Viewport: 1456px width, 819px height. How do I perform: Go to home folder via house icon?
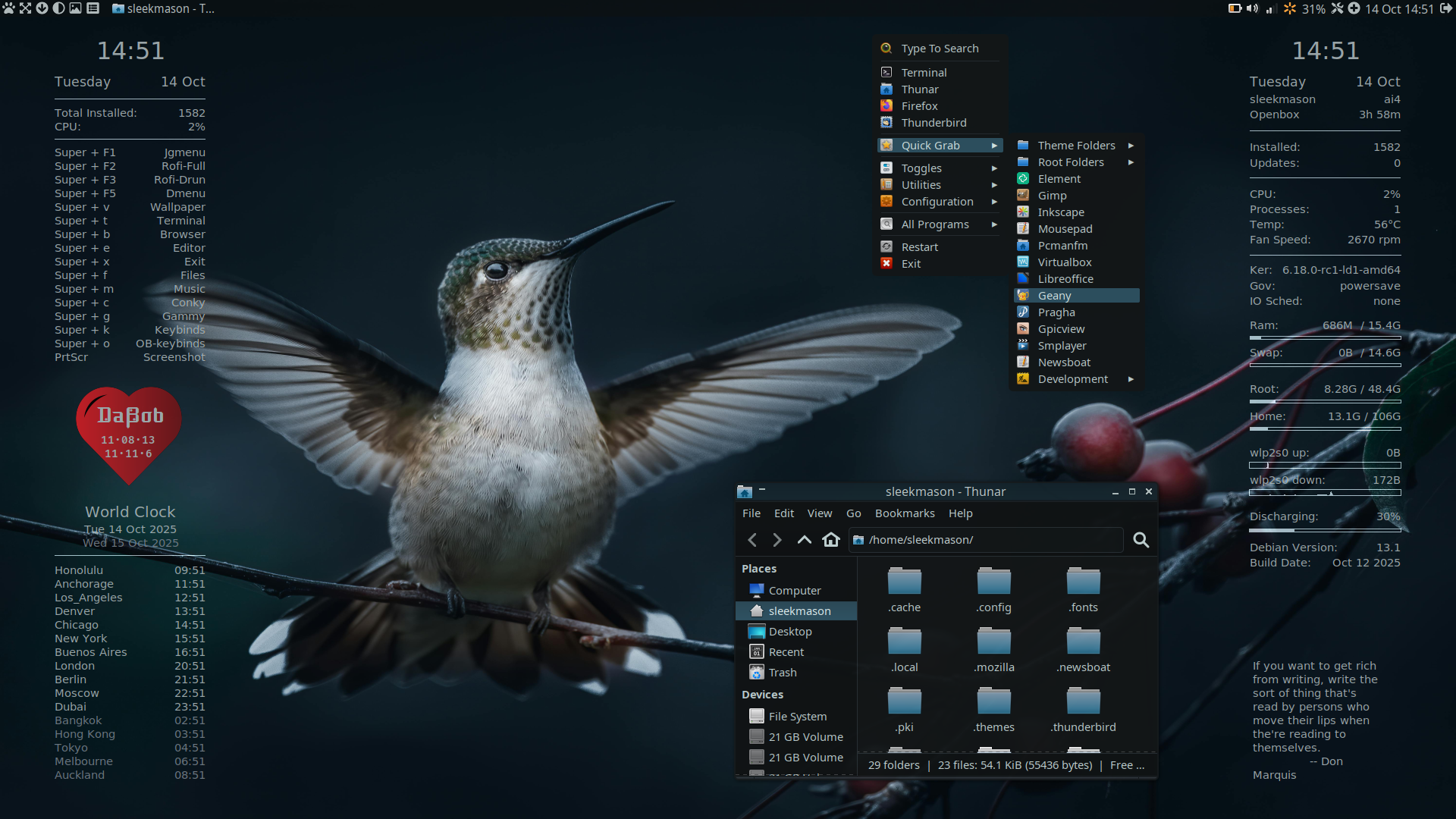tap(831, 540)
